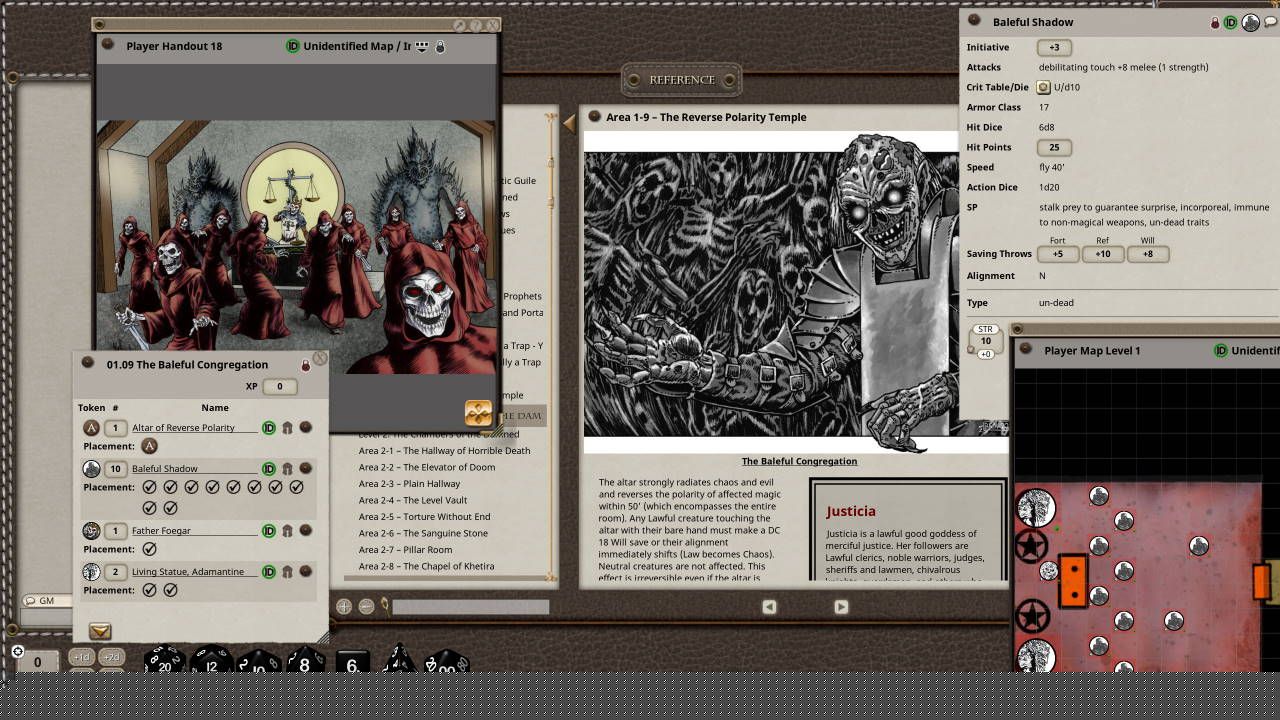
Task: Click the REFERENCE header label
Action: tap(682, 80)
